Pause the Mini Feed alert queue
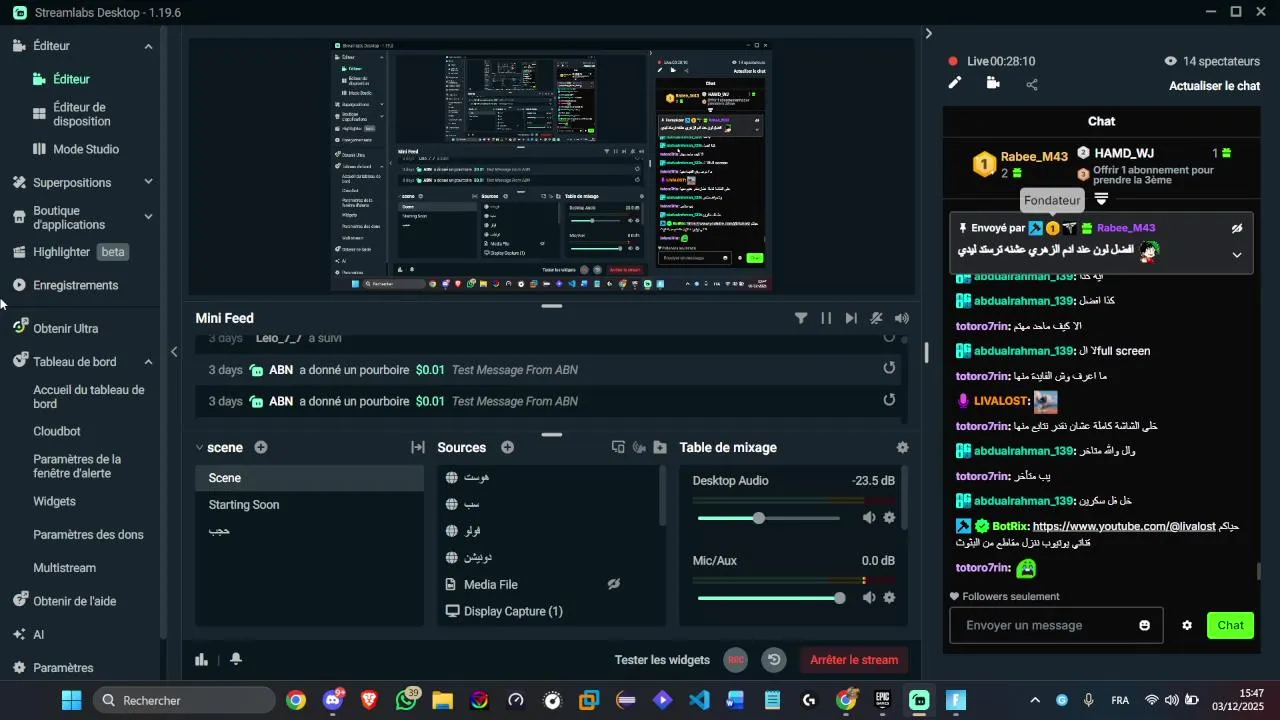Image resolution: width=1280 pixels, height=720 pixels. point(826,318)
